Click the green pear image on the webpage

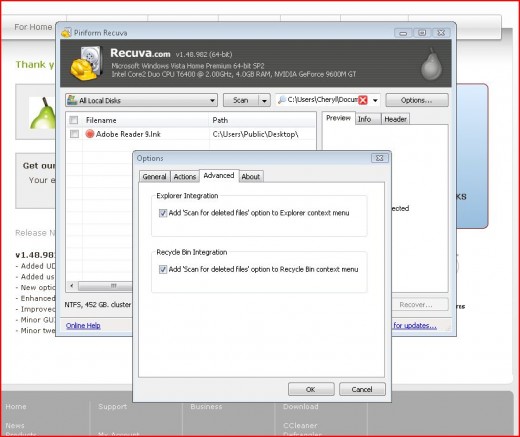click(43, 113)
